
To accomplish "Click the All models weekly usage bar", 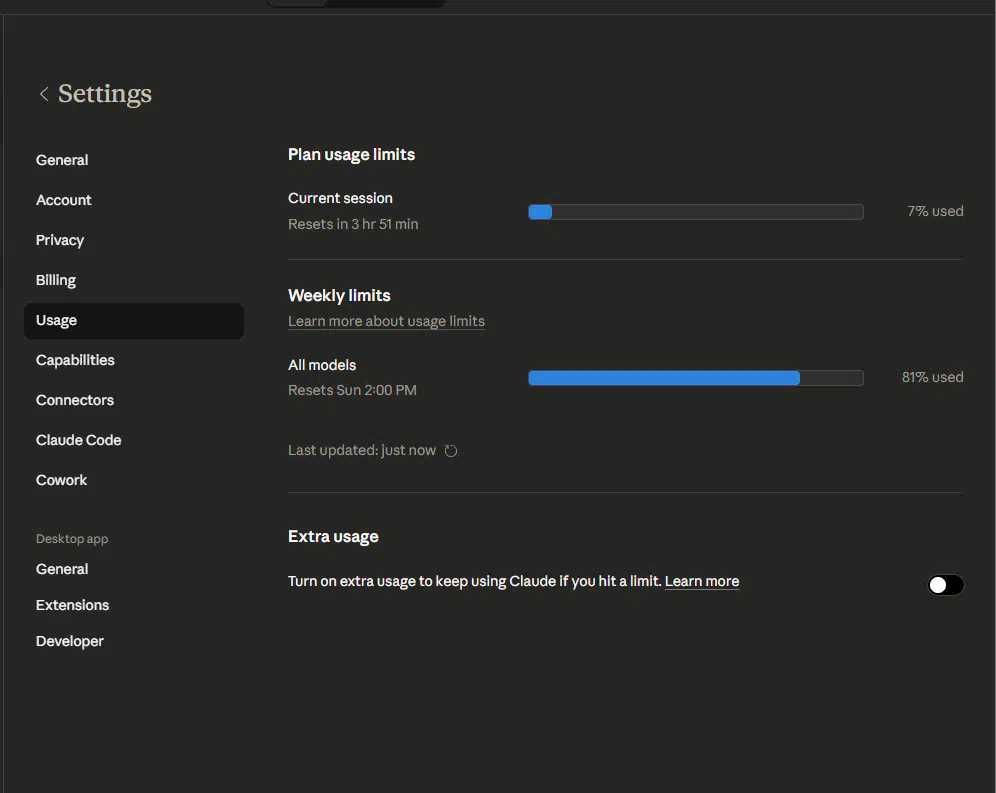I will click(695, 378).
